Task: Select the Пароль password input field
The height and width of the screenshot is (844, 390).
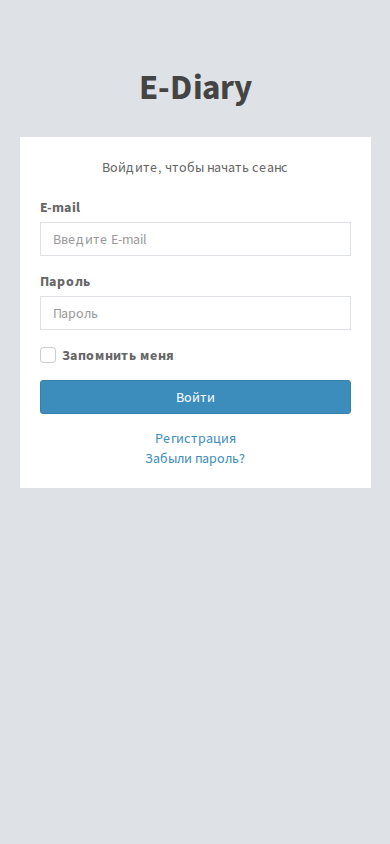Action: 195,313
